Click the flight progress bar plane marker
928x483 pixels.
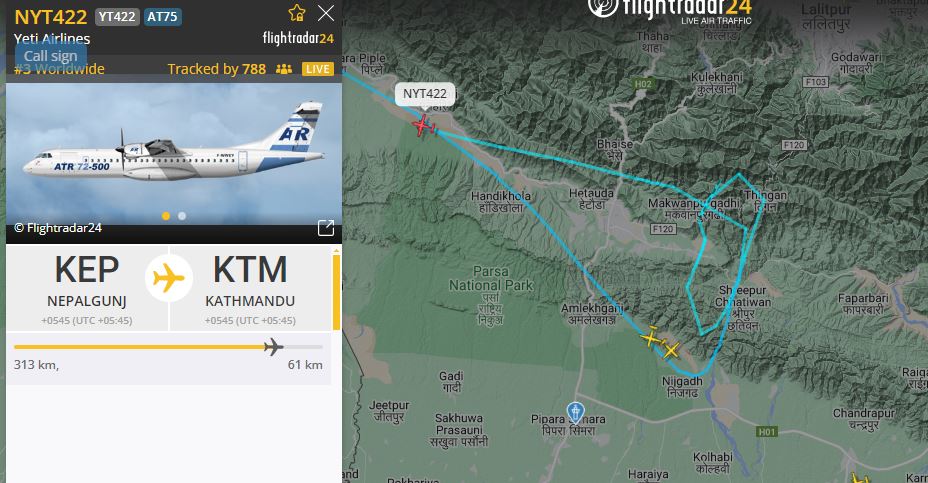click(273, 347)
